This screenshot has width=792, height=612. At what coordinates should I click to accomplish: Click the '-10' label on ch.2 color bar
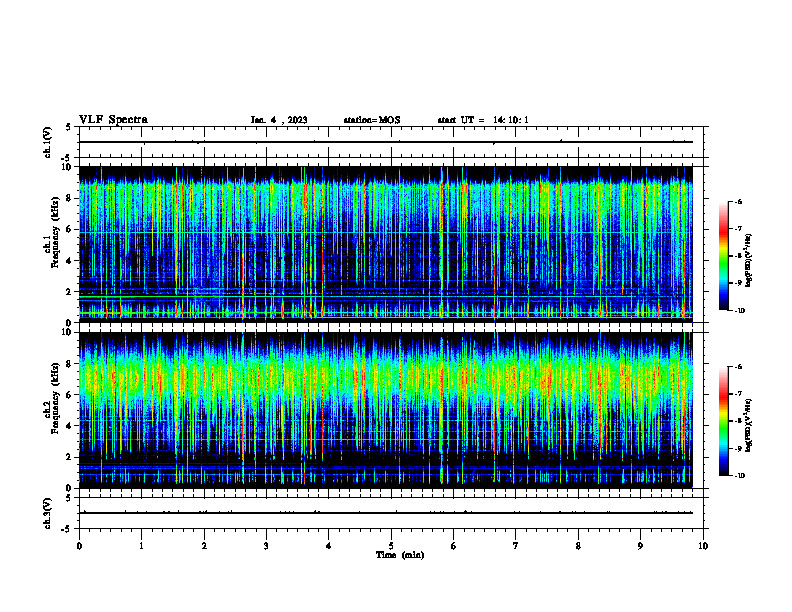click(739, 476)
